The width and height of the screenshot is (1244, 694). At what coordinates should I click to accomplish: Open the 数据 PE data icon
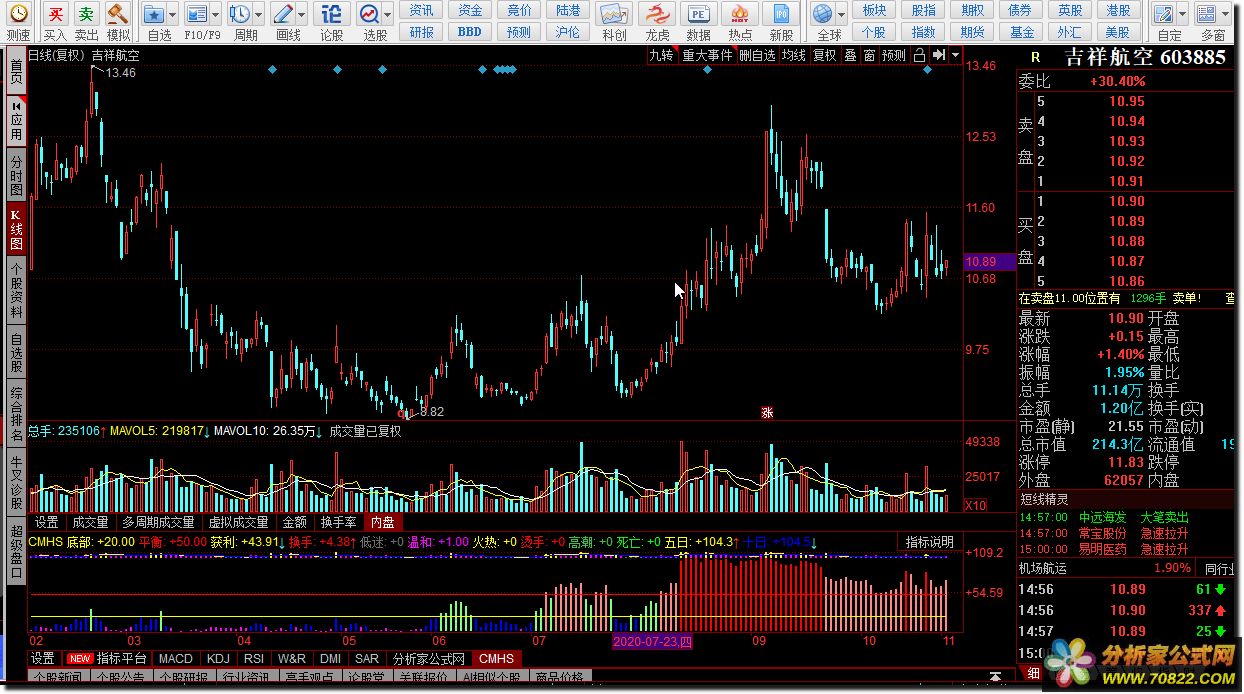(x=698, y=14)
